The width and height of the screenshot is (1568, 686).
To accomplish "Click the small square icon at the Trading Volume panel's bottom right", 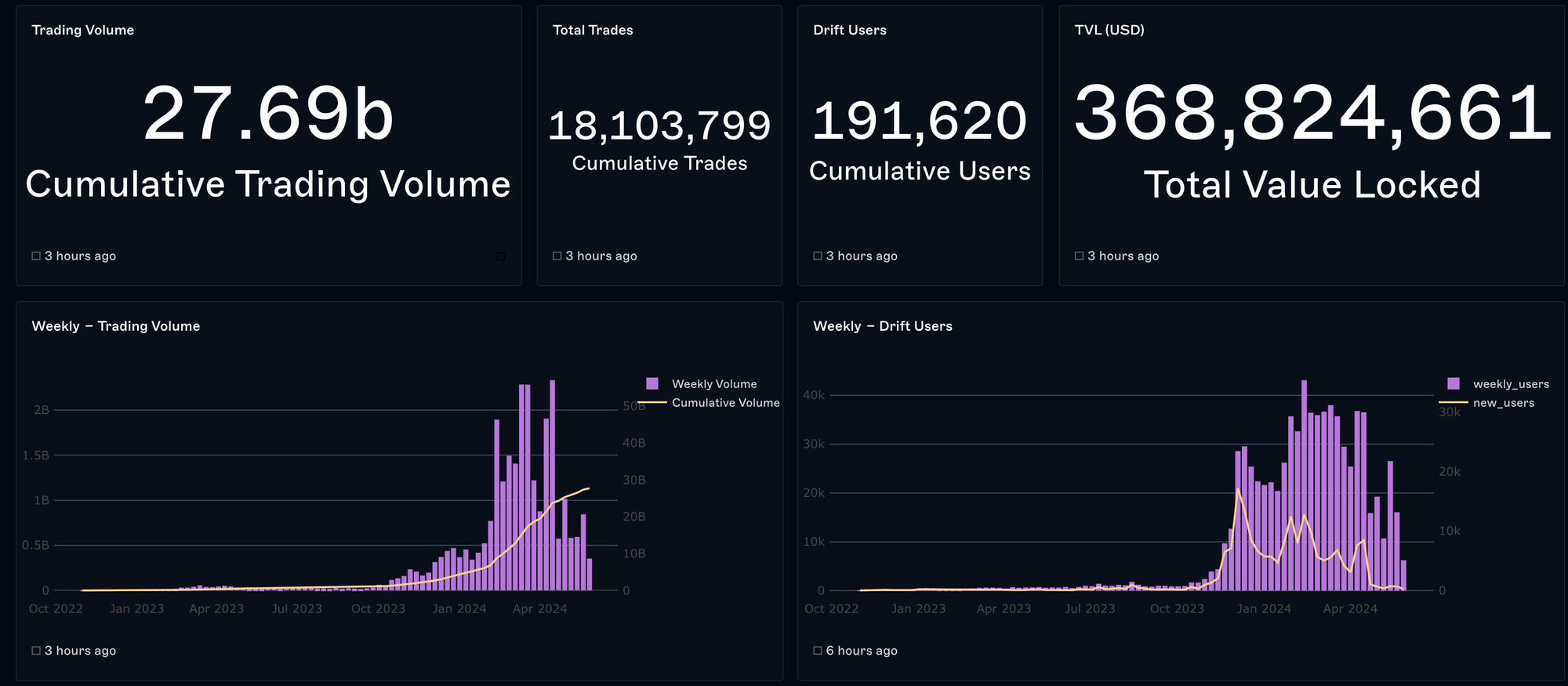I will (501, 256).
